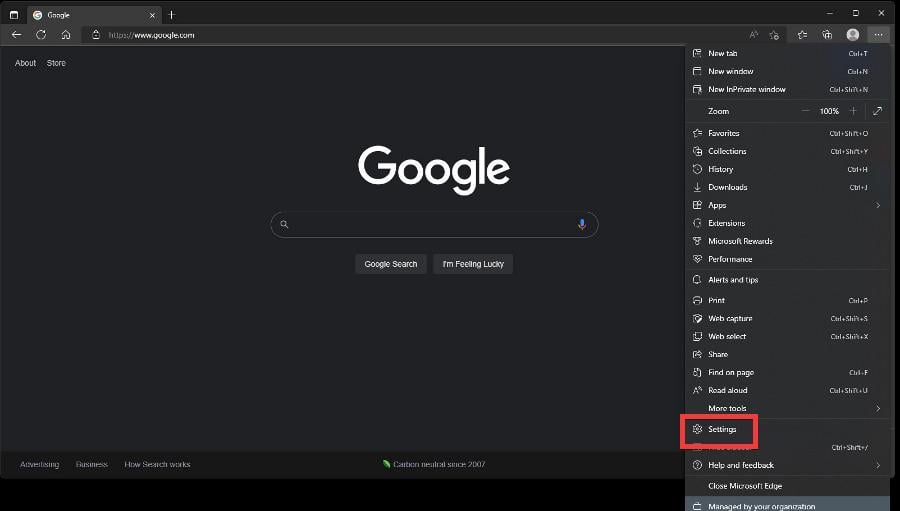The image size is (900, 511).
Task: Open the Favorites toolbar icon
Action: 802,35
